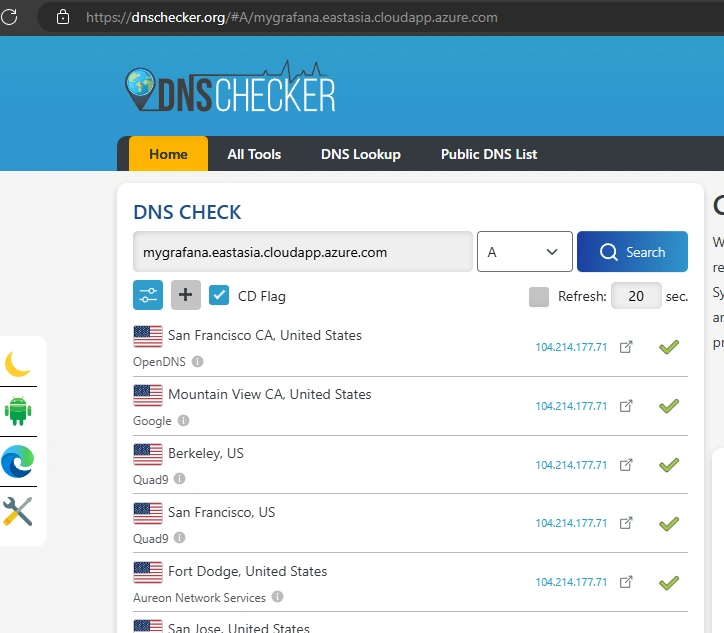Click the site lock icon in address bar

[63, 18]
